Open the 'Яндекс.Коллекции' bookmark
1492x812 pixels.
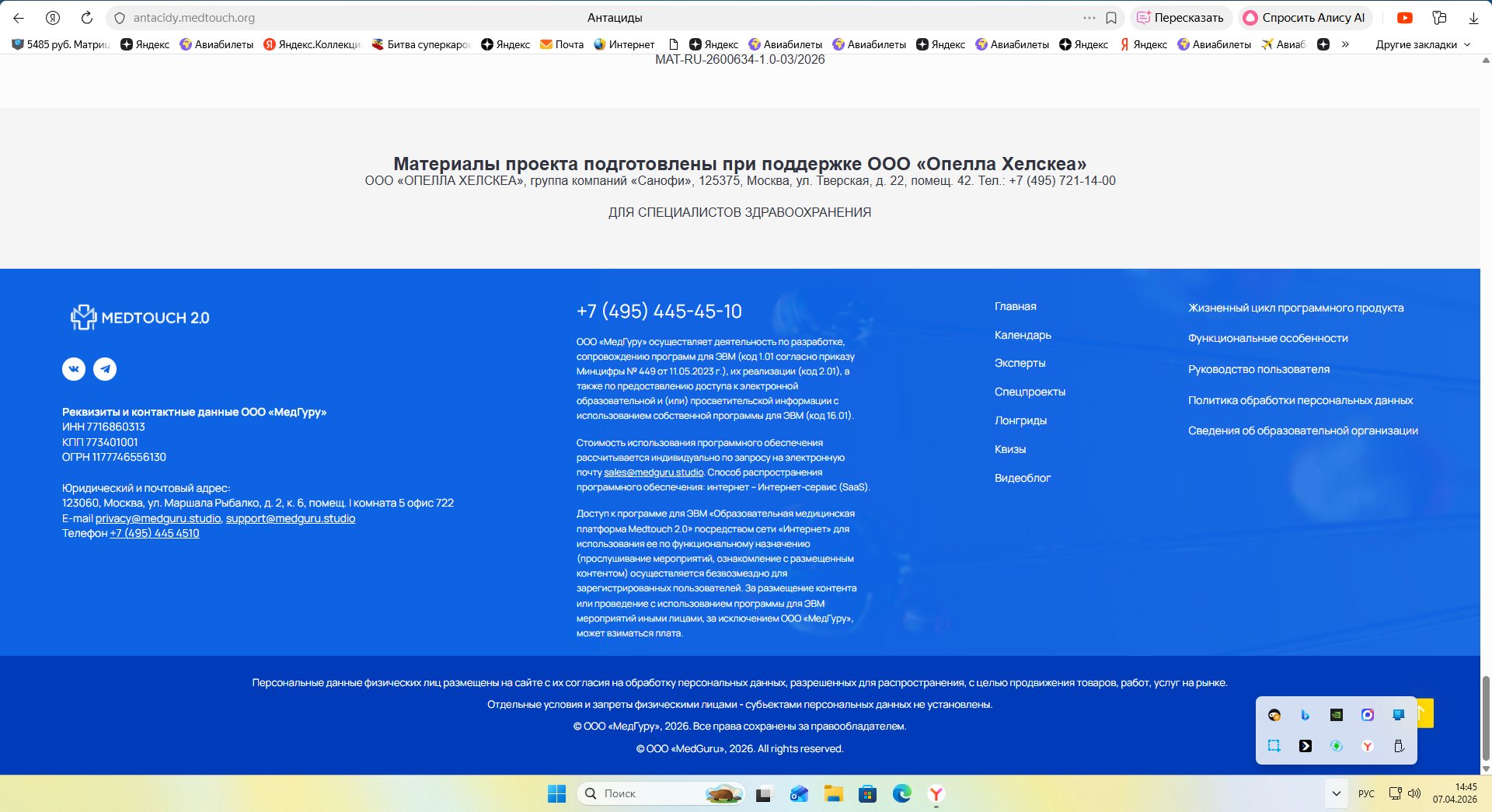pos(312,44)
